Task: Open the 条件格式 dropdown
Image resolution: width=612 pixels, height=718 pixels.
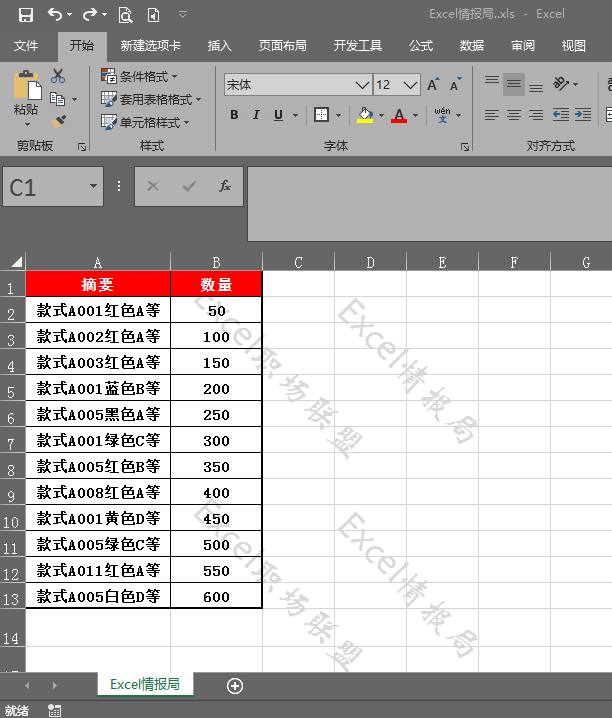Action: [x=139, y=76]
